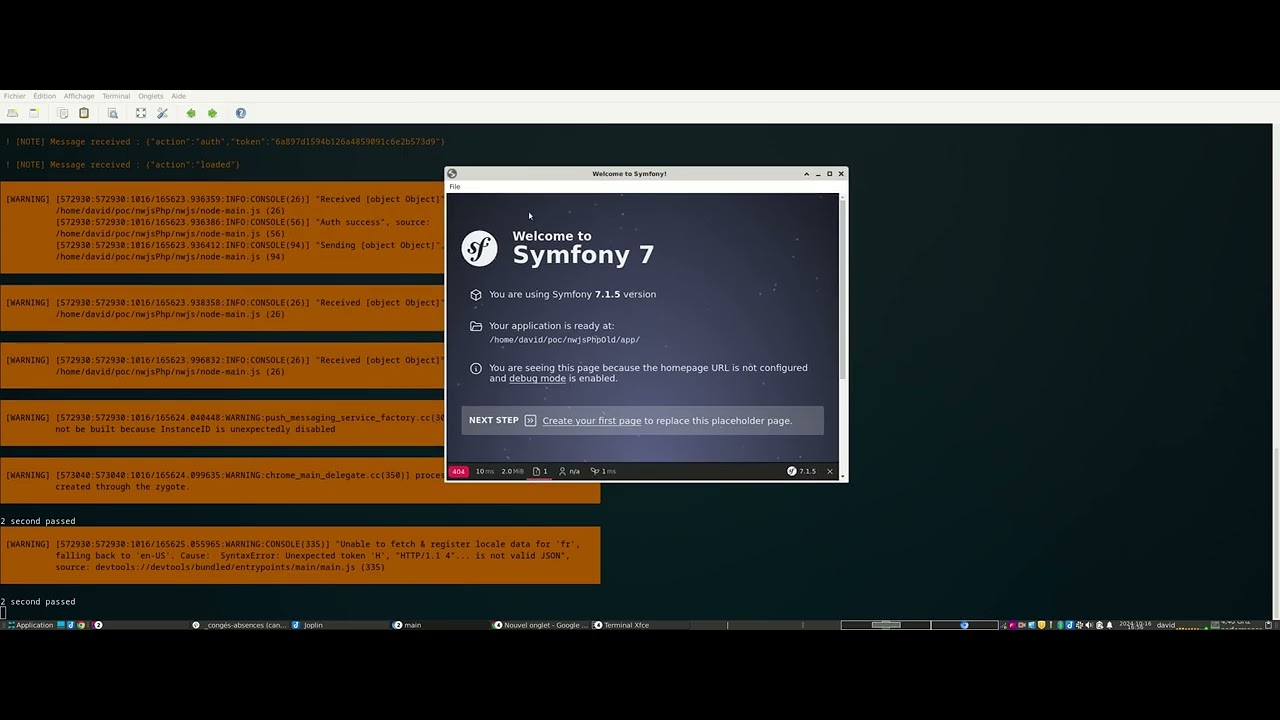Click the 2.0 MiB memory usage panel
The height and width of the screenshot is (720, 1280).
tap(512, 471)
